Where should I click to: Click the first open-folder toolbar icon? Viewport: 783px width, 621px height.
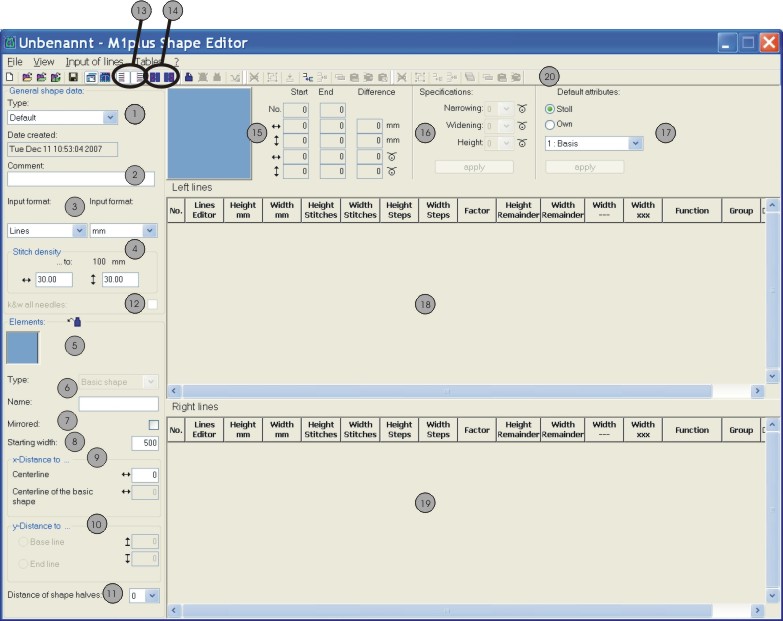(27, 77)
